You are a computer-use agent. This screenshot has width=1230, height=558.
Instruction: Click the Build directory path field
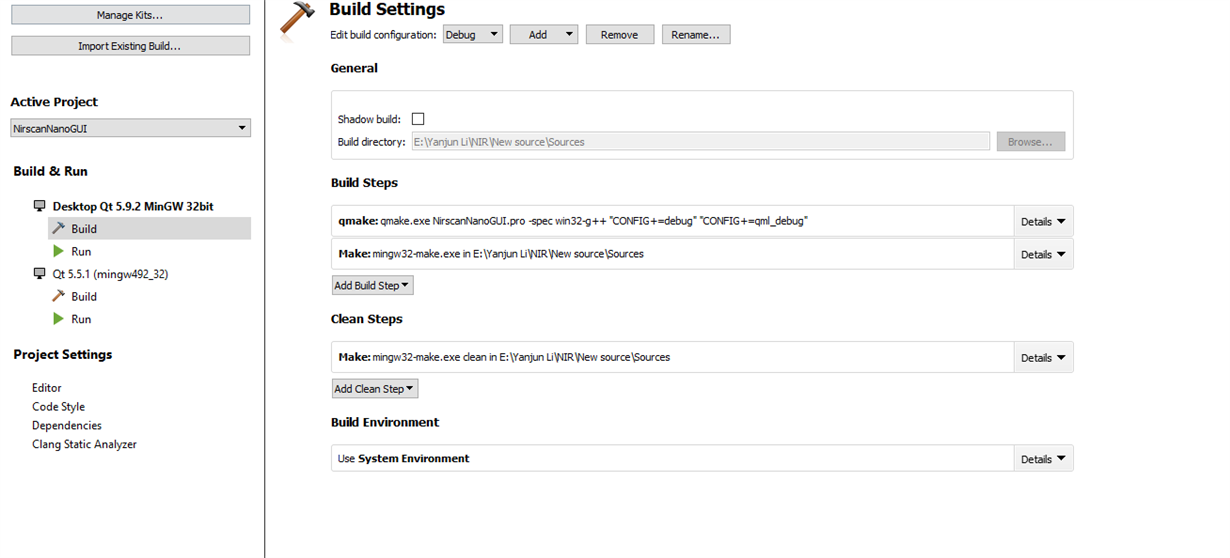[x=700, y=142]
